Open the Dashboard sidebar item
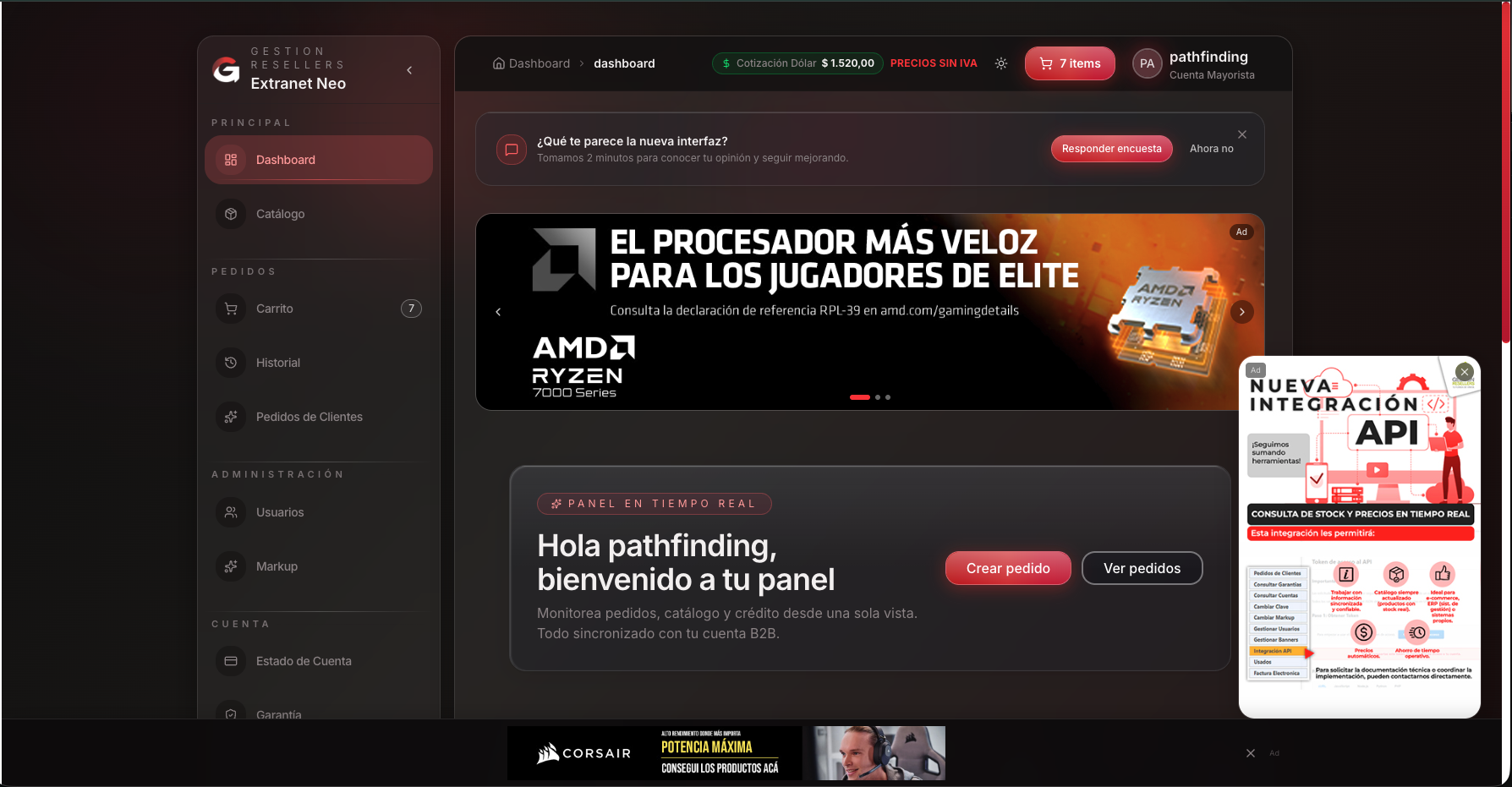1512x787 pixels. [x=319, y=160]
